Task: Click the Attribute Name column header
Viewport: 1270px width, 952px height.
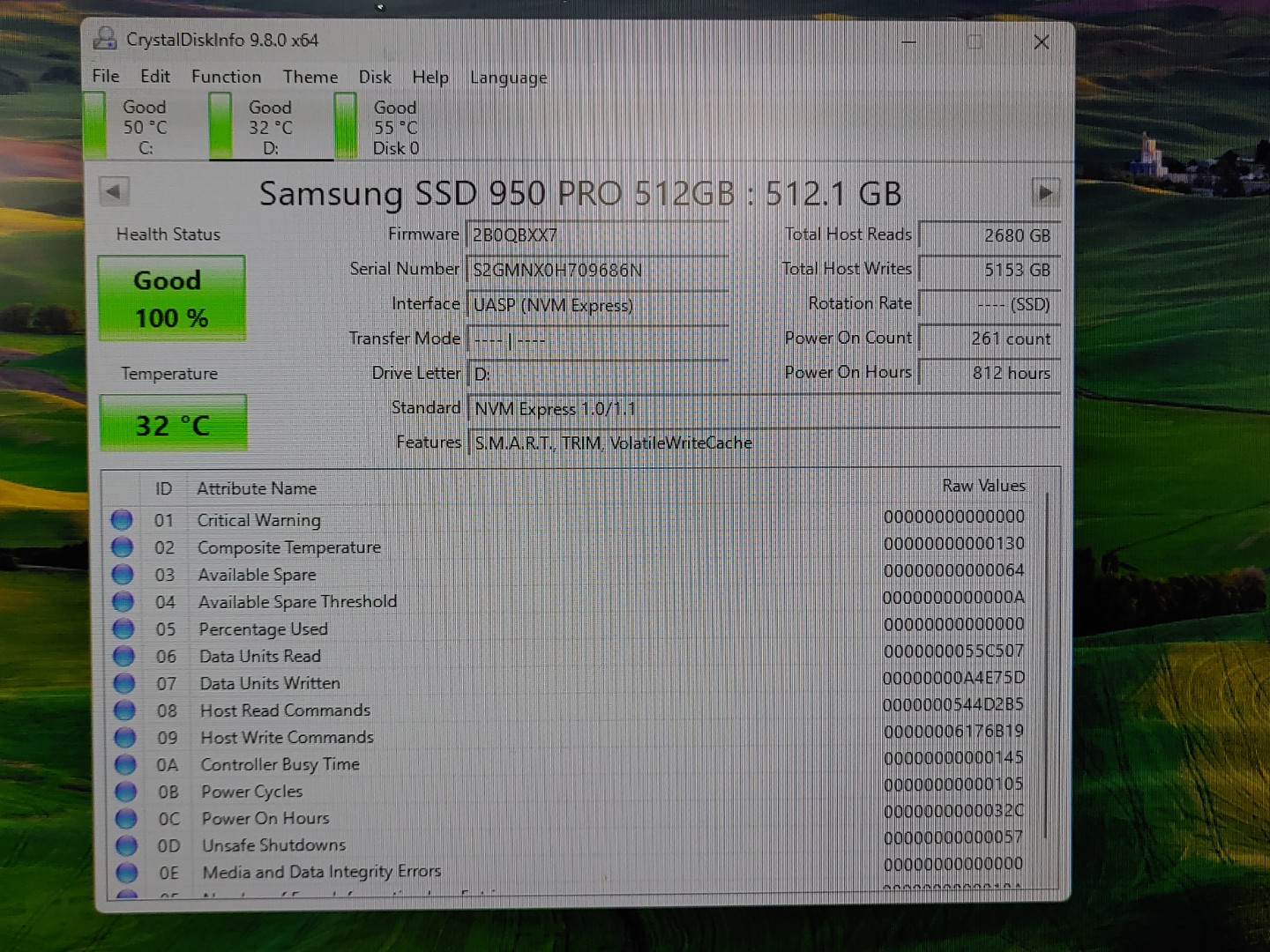Action: 257,488
